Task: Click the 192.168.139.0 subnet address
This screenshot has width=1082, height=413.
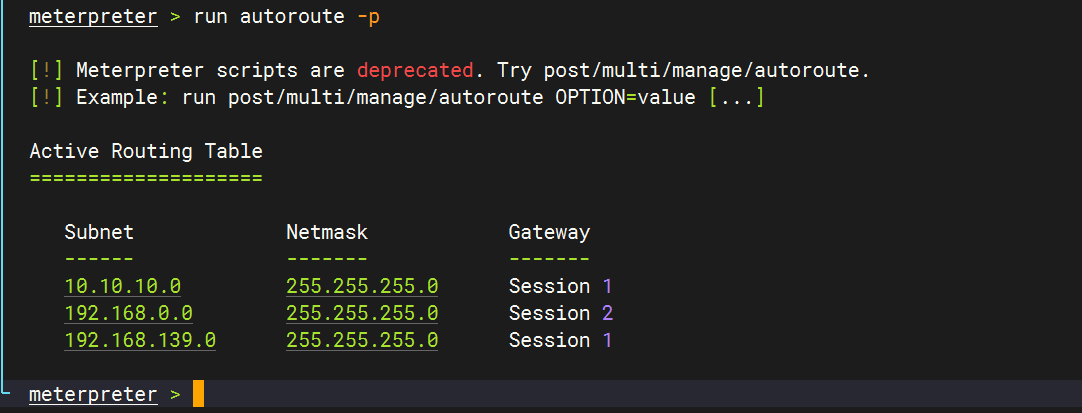Action: [x=140, y=340]
